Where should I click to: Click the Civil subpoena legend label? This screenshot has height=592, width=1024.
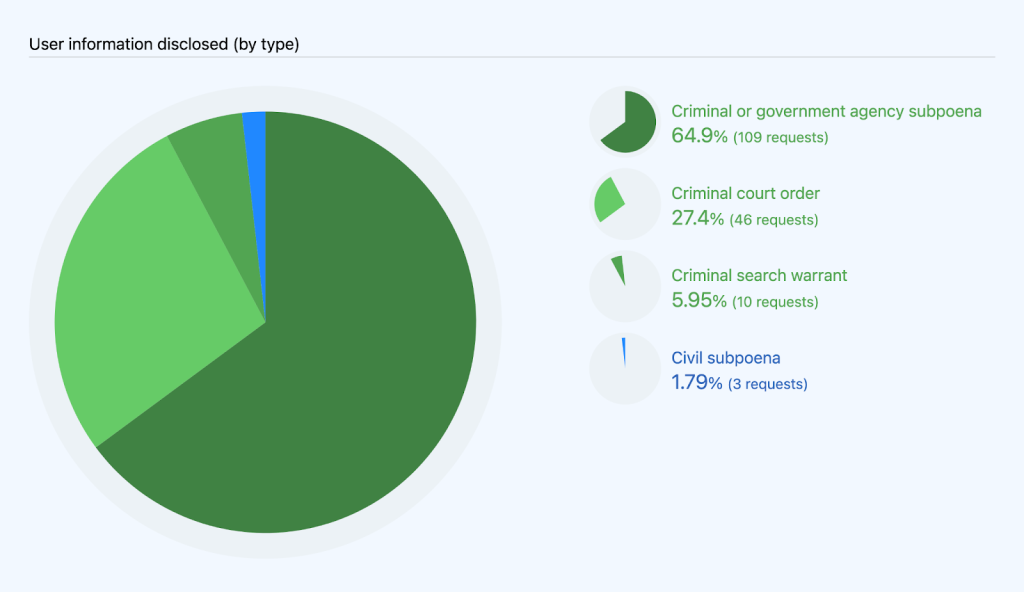tap(725, 357)
